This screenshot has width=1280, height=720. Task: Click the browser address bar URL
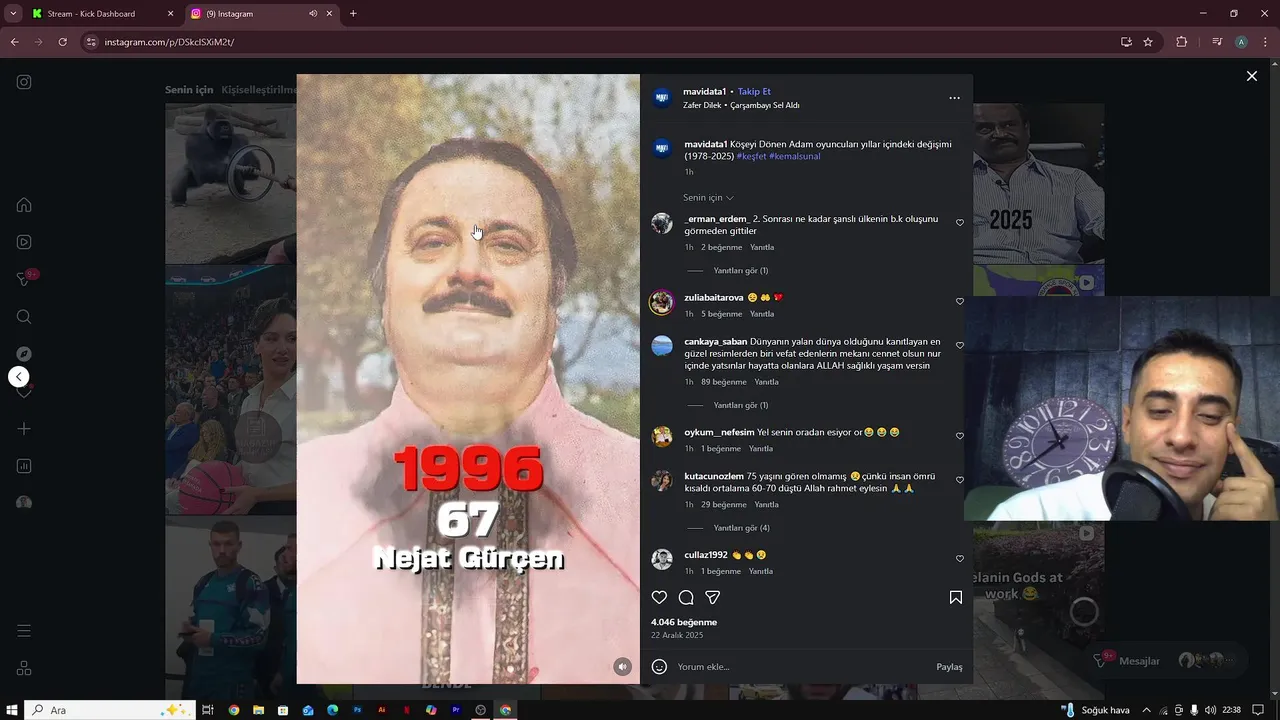pos(169,42)
